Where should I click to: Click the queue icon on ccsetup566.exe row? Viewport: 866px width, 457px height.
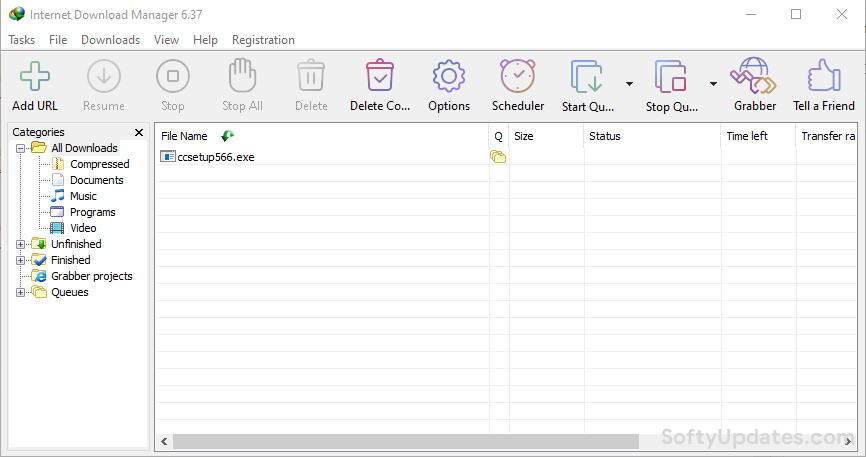[x=498, y=157]
